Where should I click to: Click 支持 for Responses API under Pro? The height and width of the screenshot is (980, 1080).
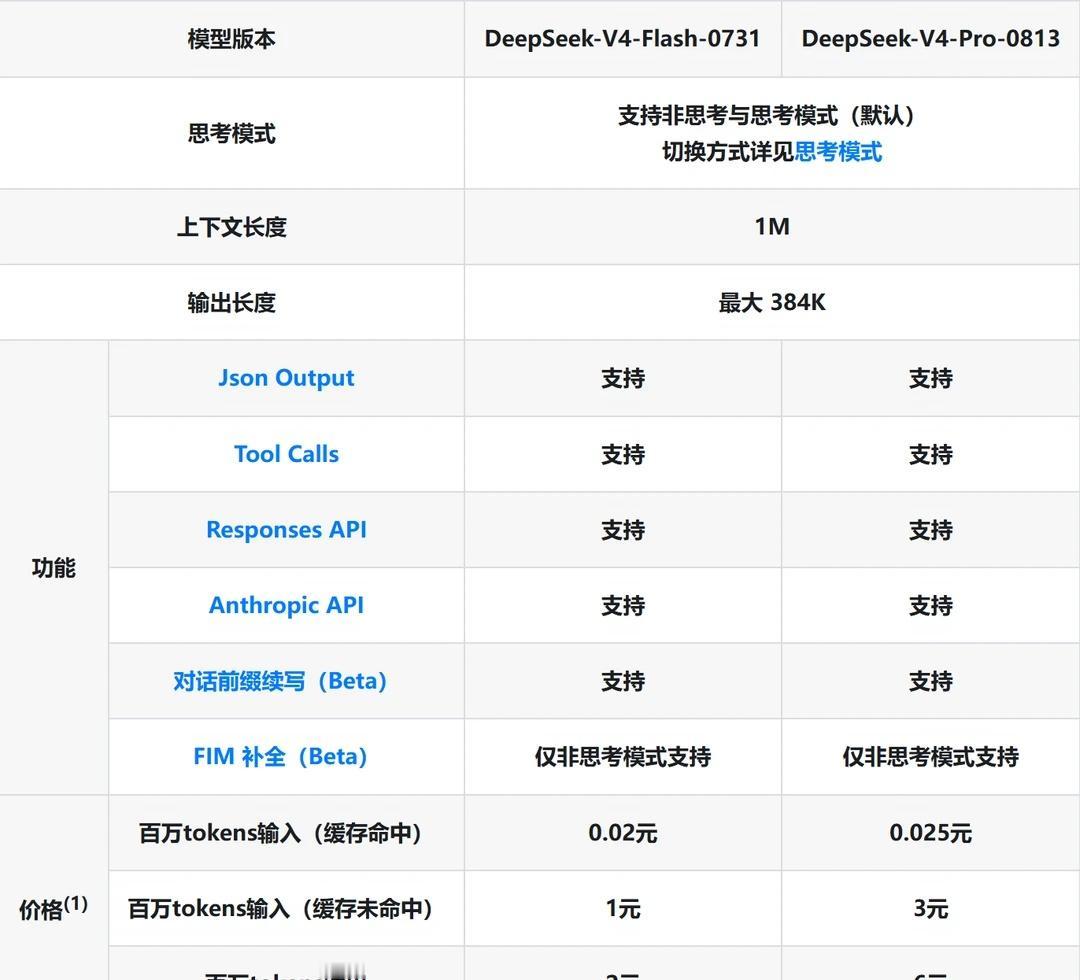click(x=931, y=530)
